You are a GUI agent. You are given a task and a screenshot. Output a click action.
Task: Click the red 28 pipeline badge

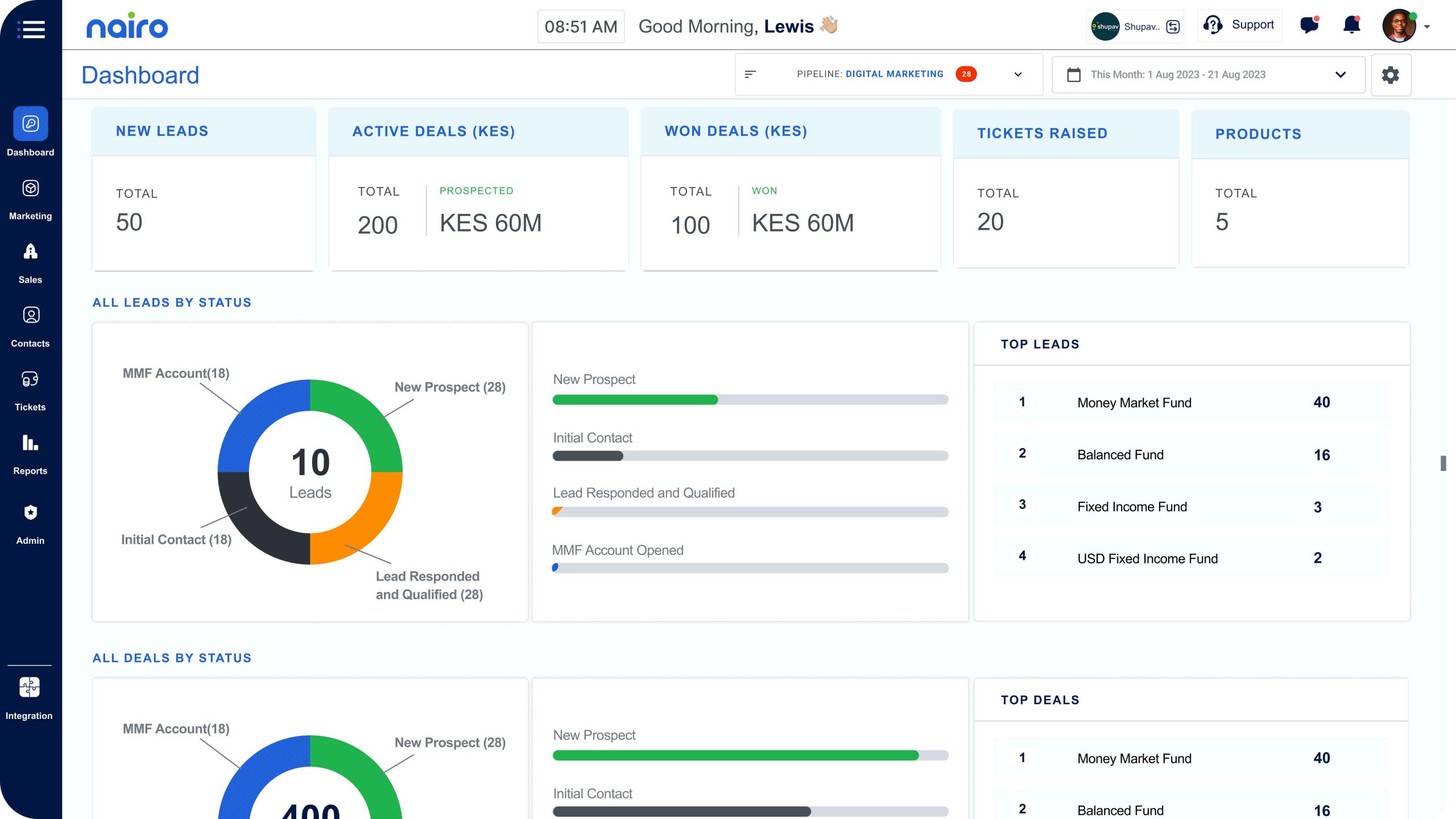[966, 74]
